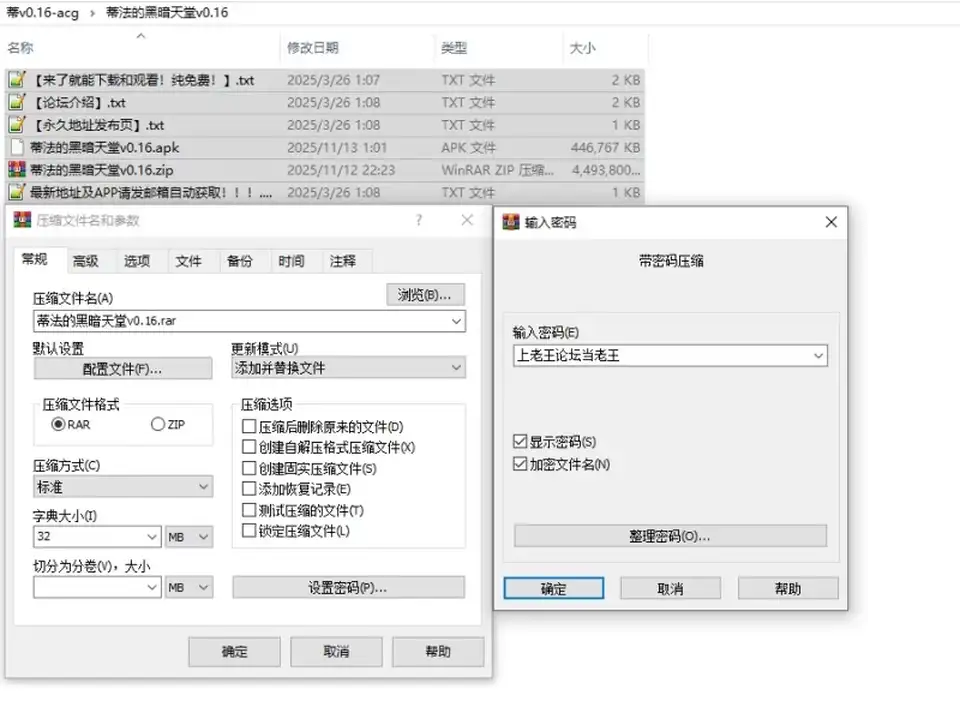
Task: Click the icon of 最新地址及APP请发邮箱自动获取 txt file
Action: [x=17, y=192]
